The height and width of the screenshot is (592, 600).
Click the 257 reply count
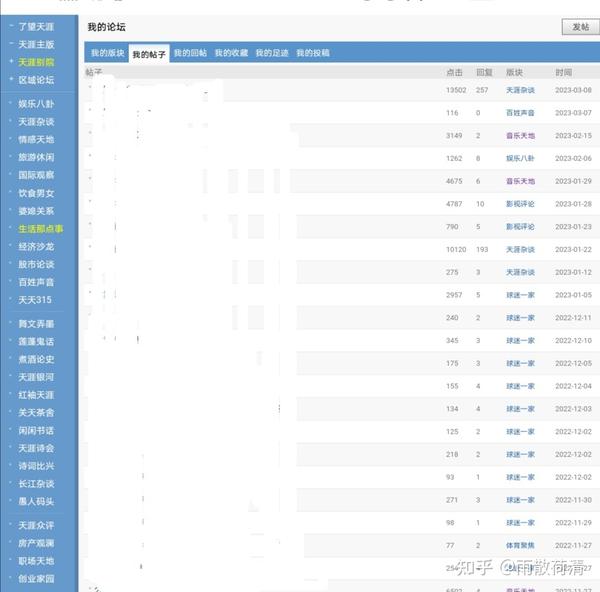click(482, 90)
